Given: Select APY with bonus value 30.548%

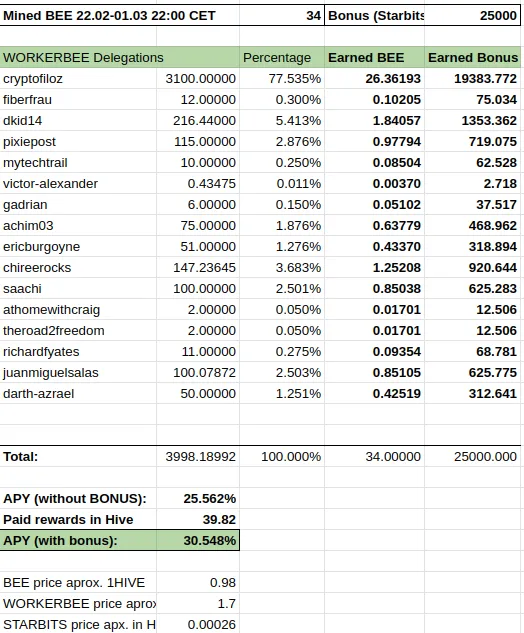Looking at the screenshot, I should (x=198, y=540).
